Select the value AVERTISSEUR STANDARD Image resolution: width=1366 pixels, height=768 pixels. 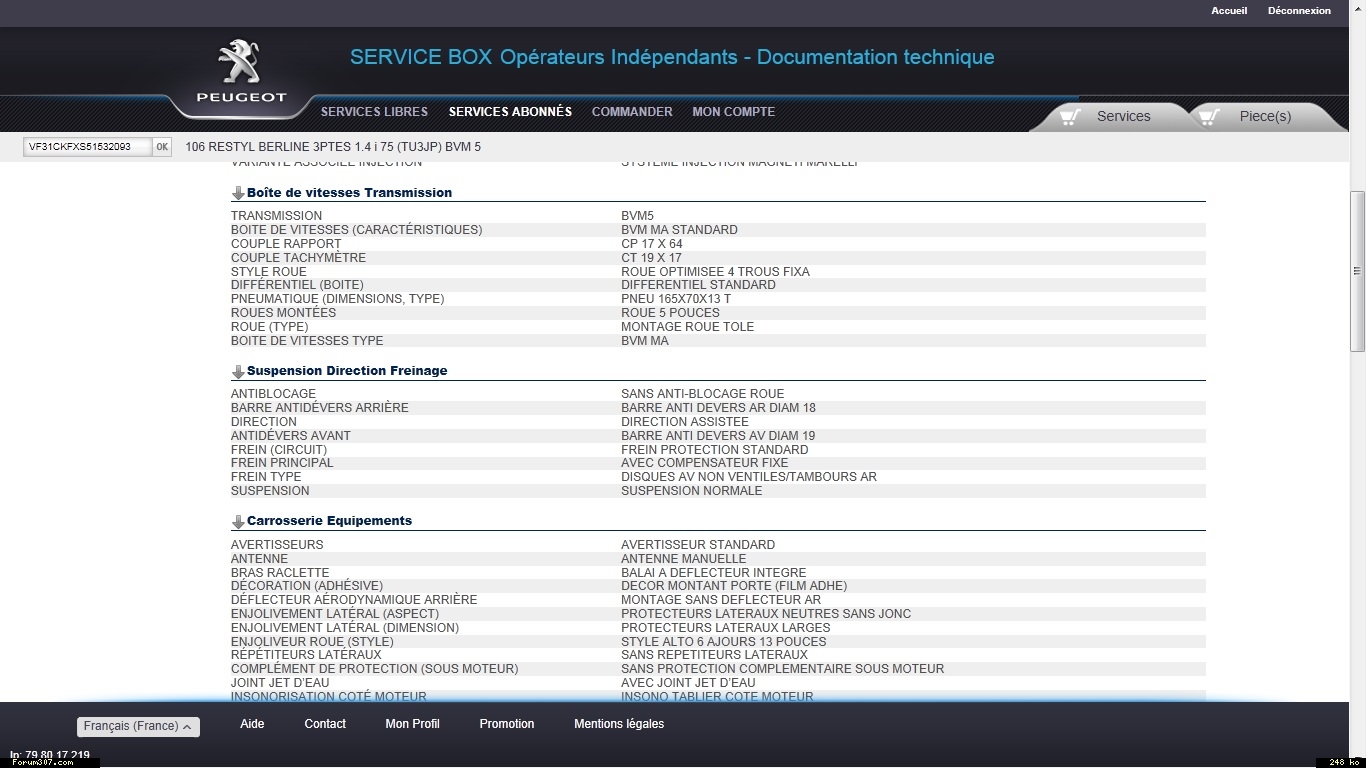697,545
